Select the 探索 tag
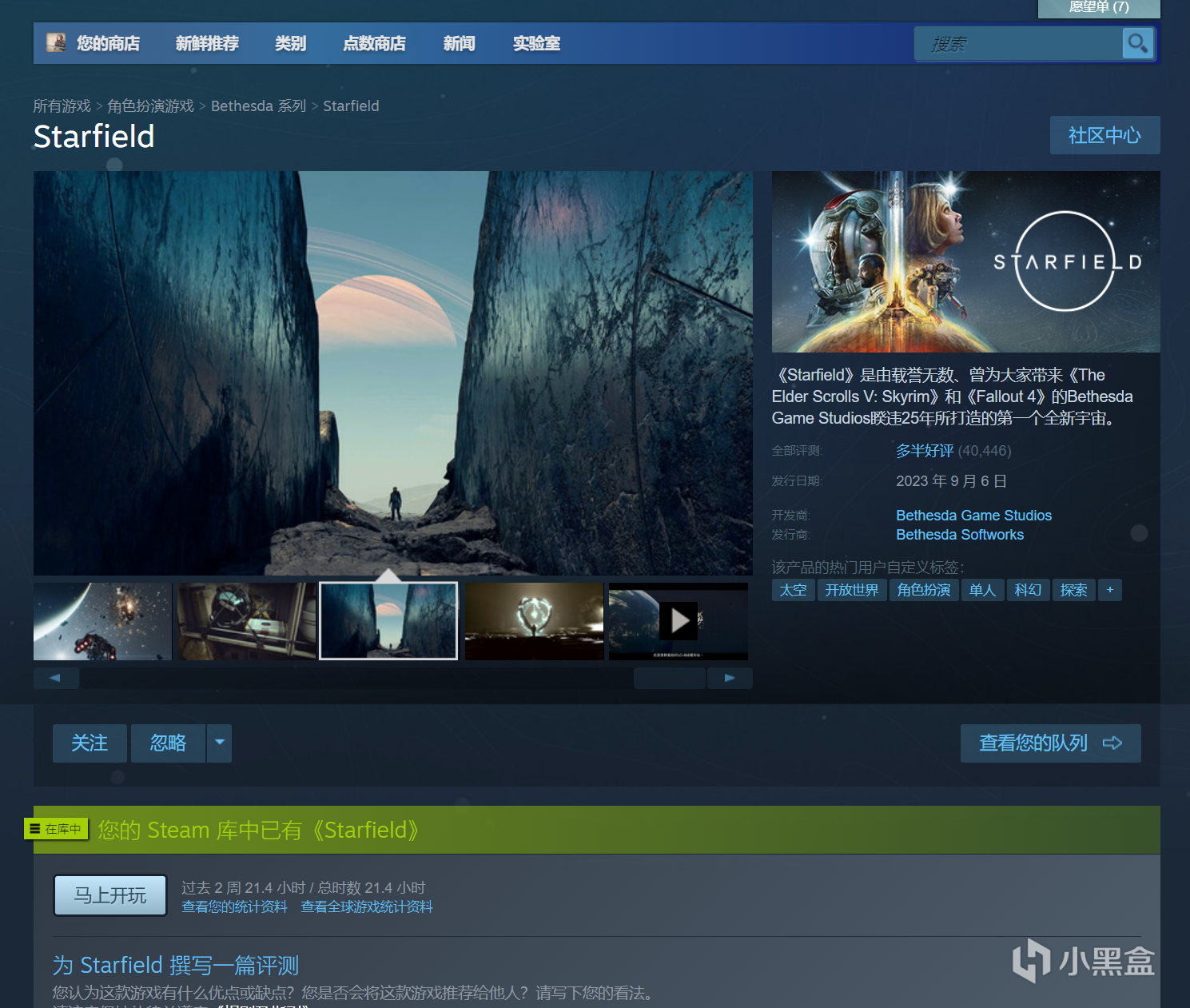Screen dimensions: 1190x1008 pyautogui.click(x=1073, y=590)
